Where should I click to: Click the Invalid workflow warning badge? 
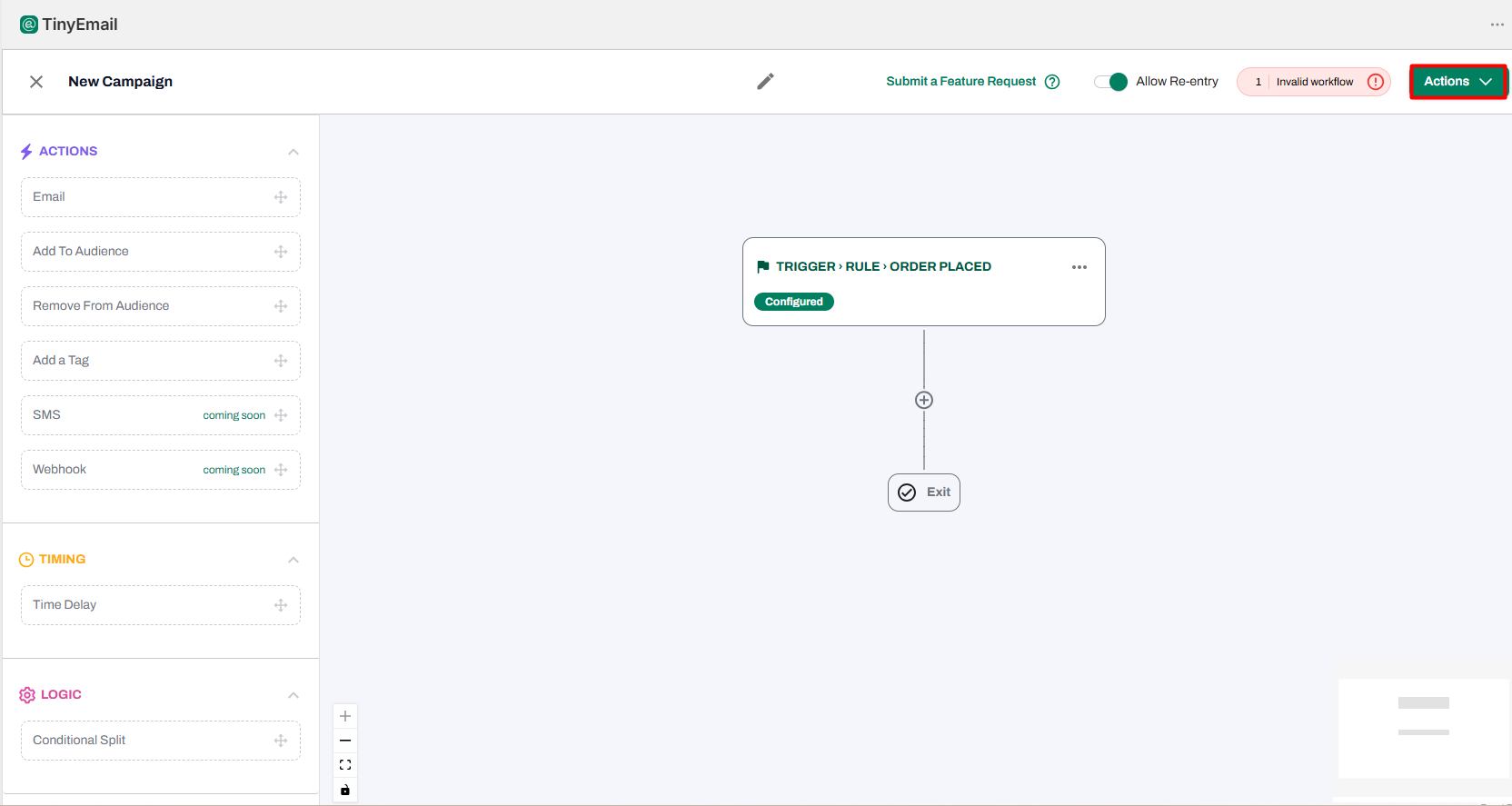1314,82
